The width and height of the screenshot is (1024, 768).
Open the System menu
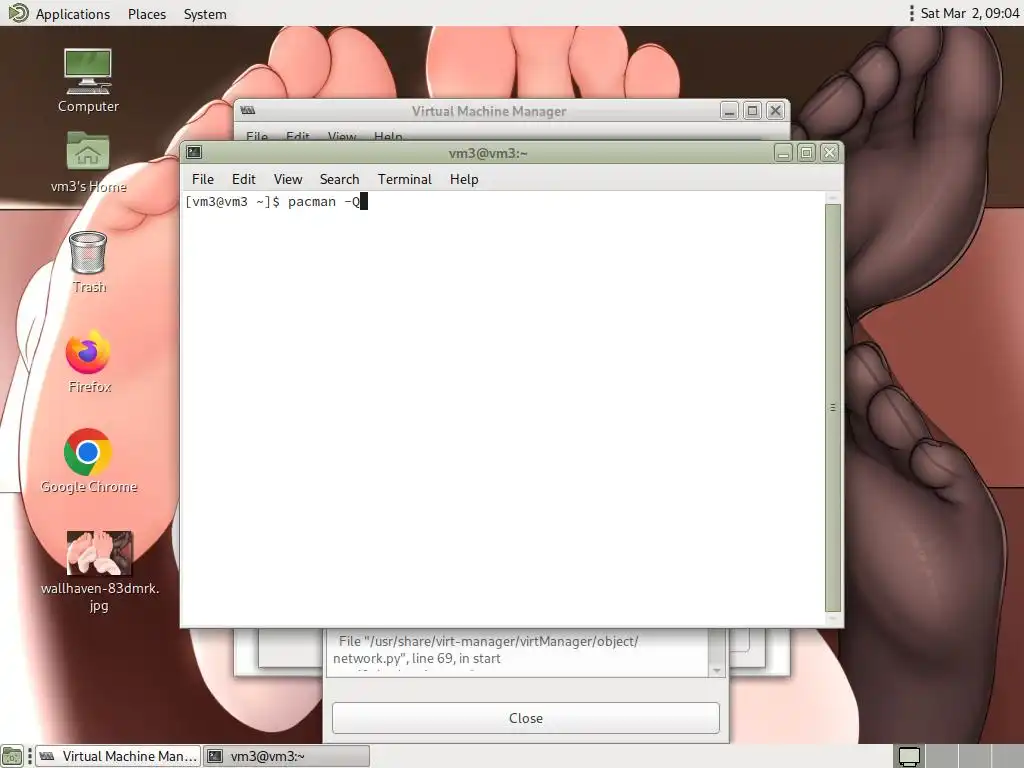click(x=205, y=14)
